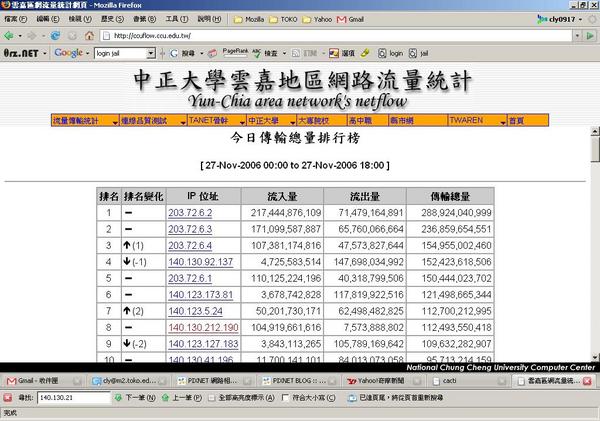Open the Tools (T) menu
The image size is (600, 421).
tap(176, 19)
